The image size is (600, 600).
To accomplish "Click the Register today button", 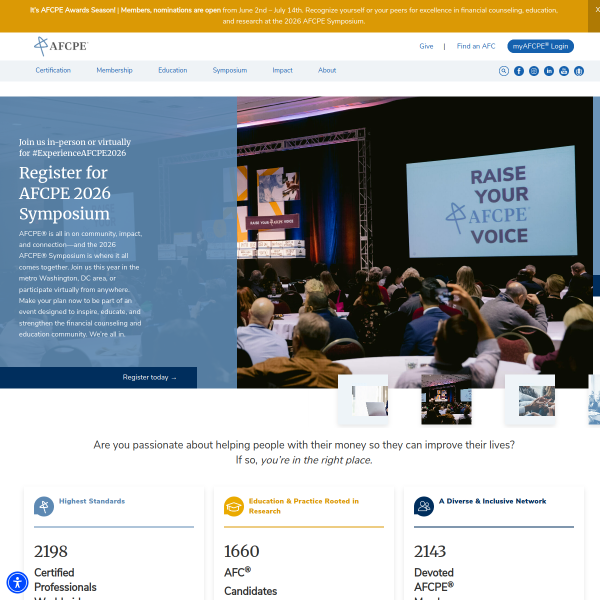I will pos(98,377).
